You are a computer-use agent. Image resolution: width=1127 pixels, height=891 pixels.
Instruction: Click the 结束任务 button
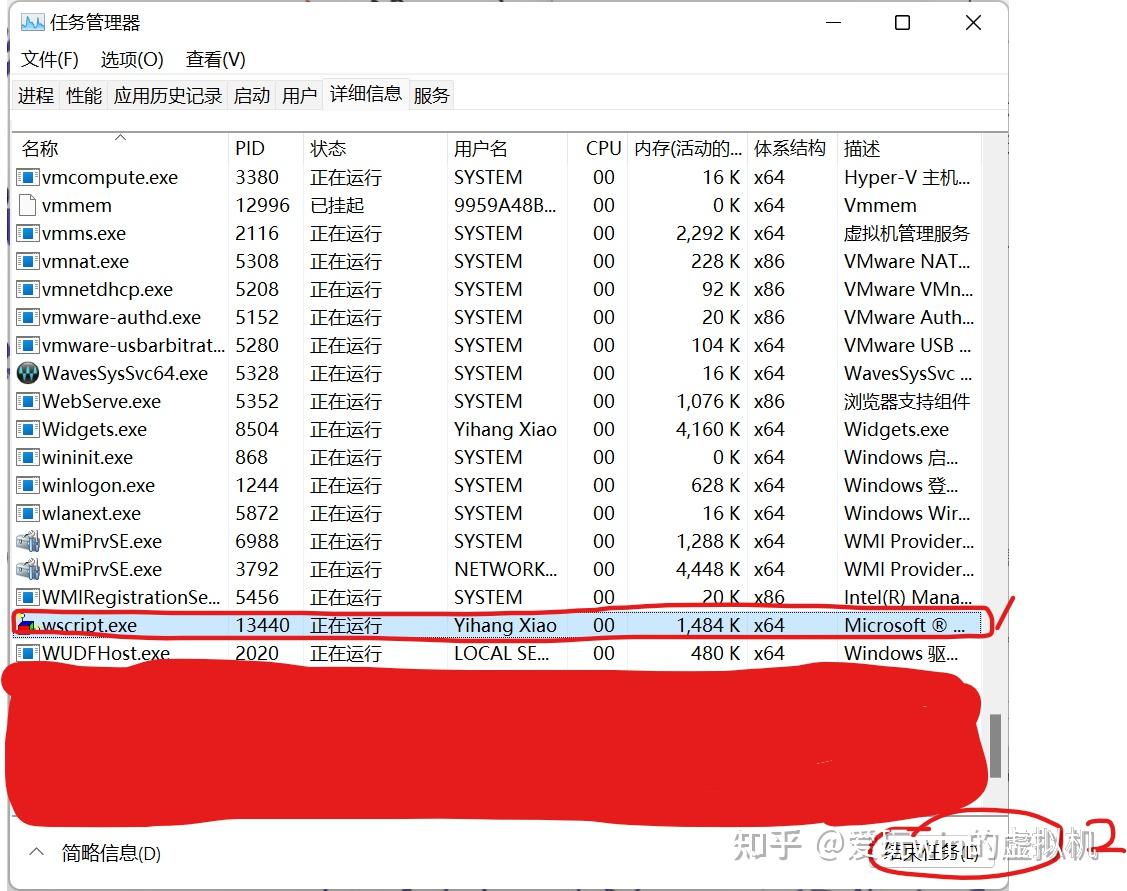[932, 852]
